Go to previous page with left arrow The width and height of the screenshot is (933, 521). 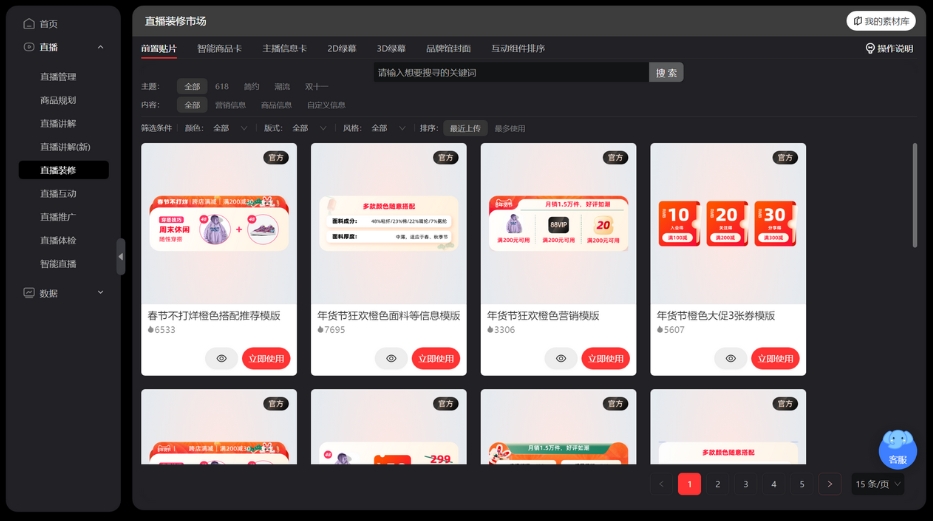(x=661, y=484)
